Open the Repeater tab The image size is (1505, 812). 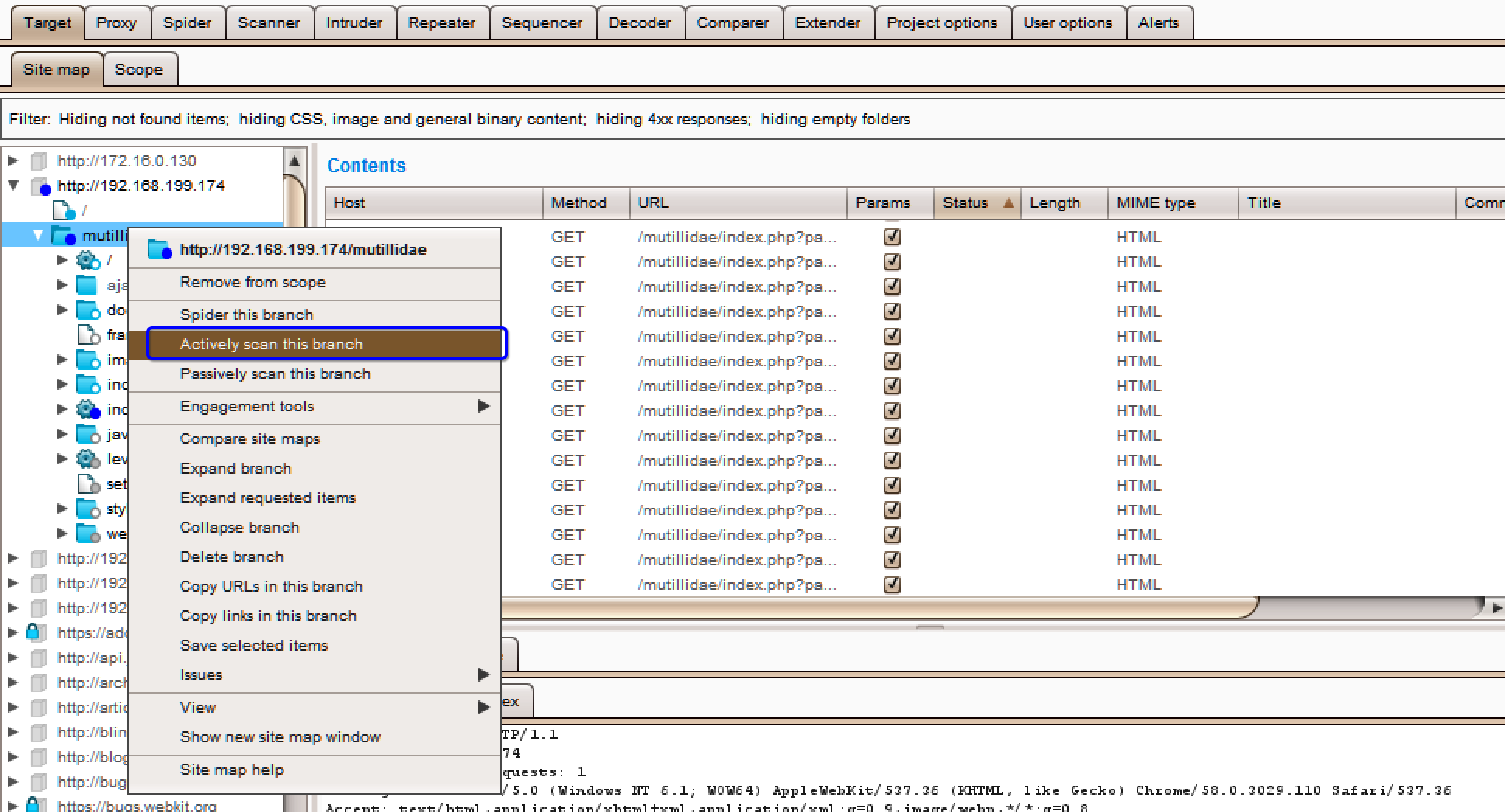[442, 23]
